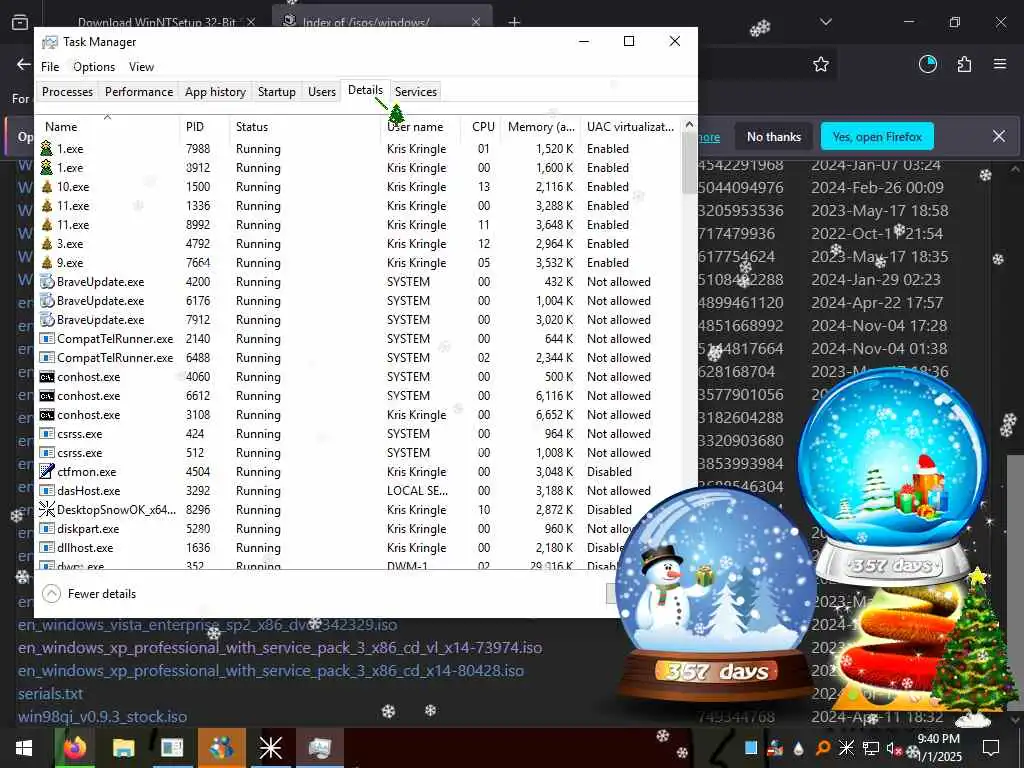The height and width of the screenshot is (768, 1024).
Task: Open the serials.txt link
Action: pyautogui.click(x=50, y=694)
